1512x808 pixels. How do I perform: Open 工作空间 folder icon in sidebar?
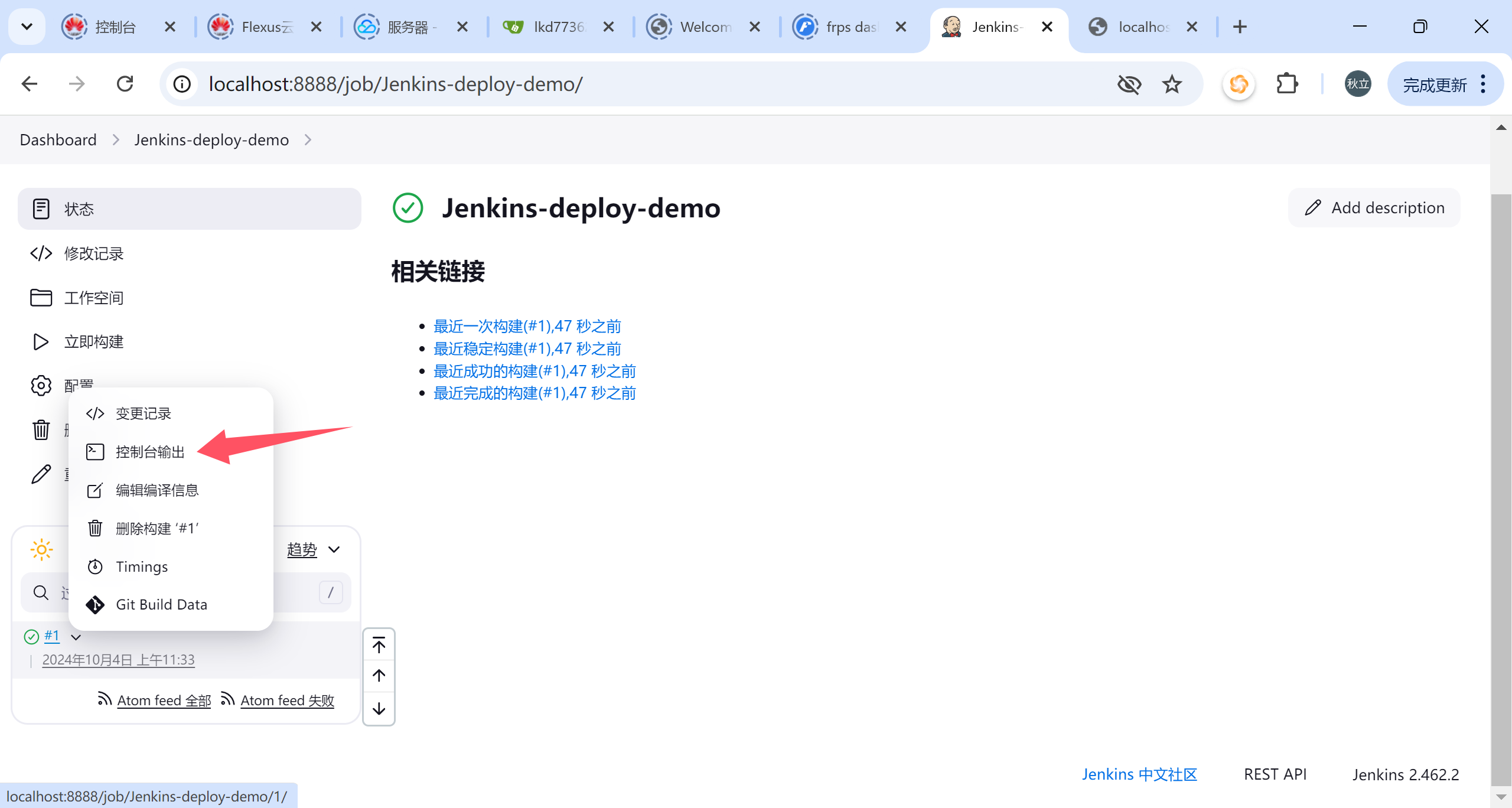(40, 298)
